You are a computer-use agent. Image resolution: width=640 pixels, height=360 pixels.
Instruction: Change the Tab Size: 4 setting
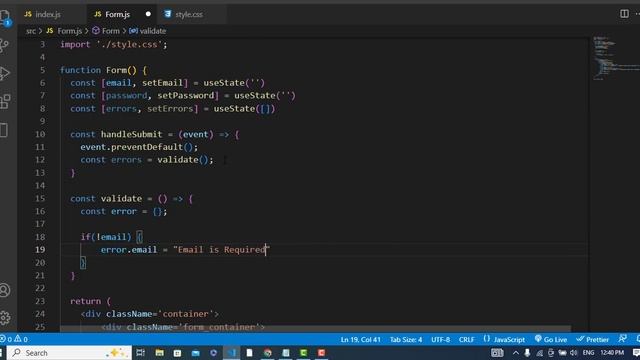(x=406, y=339)
